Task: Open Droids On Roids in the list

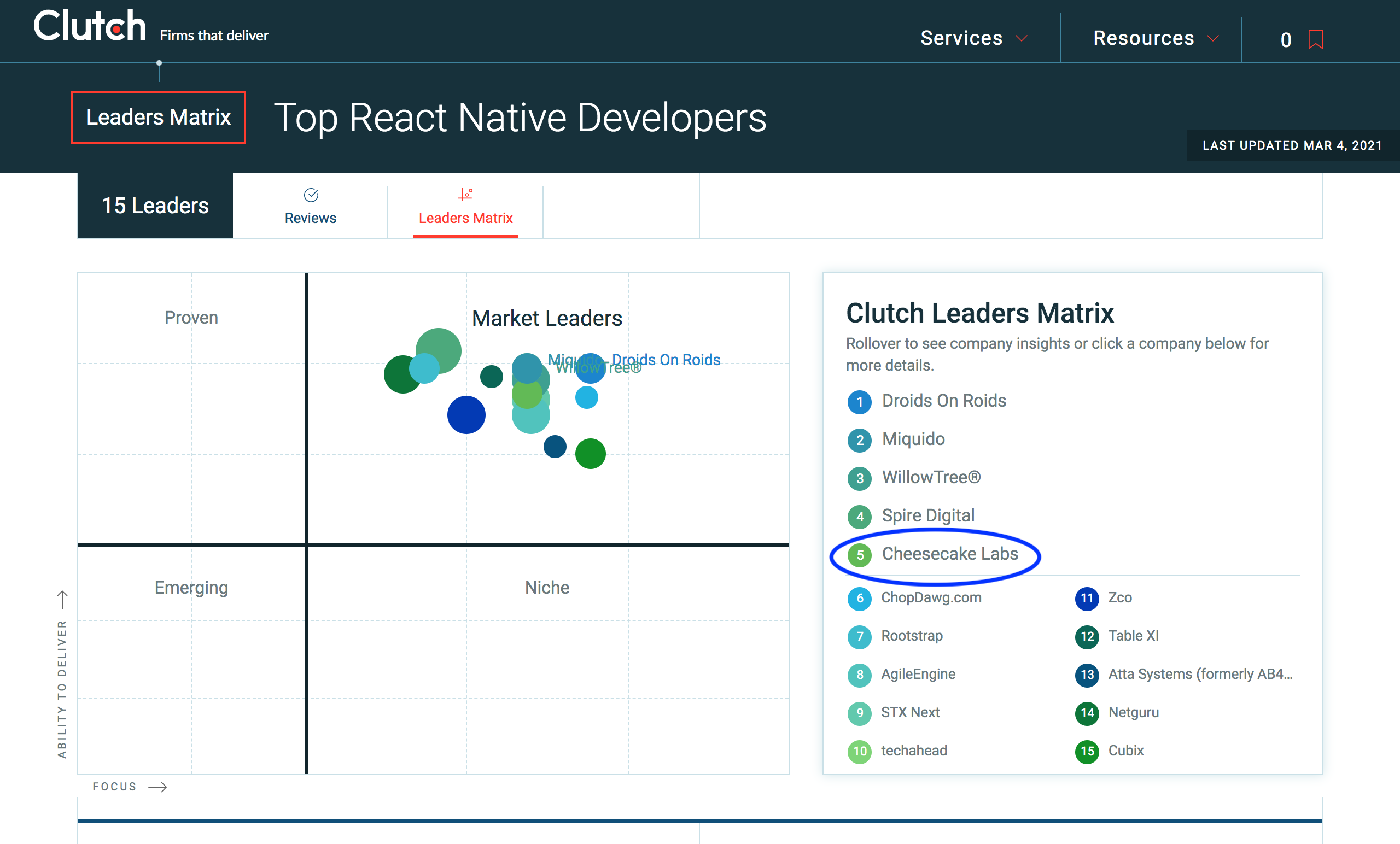Action: [x=944, y=401]
